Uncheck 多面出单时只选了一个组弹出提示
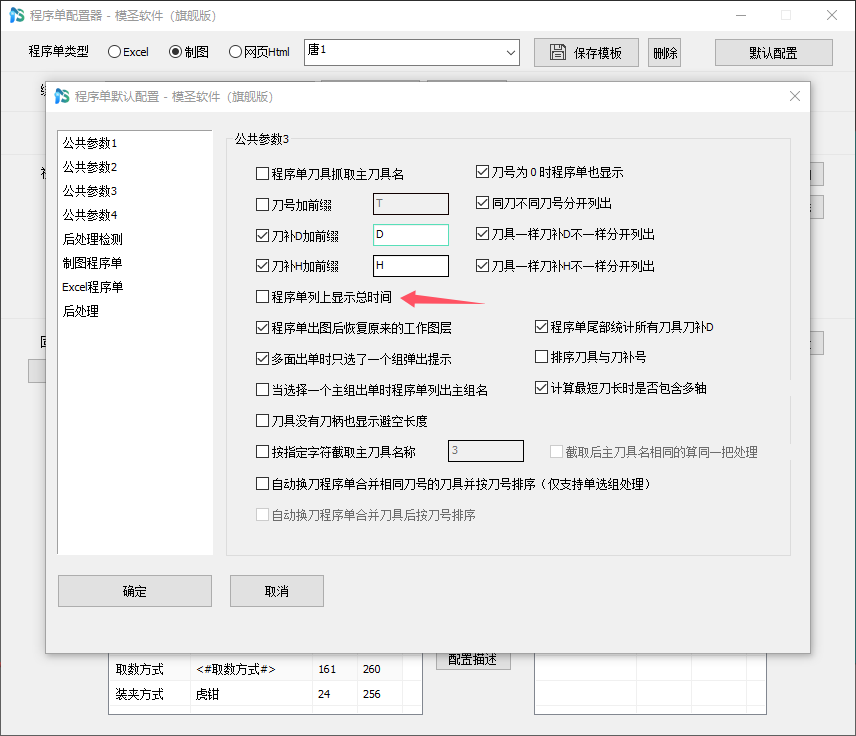The image size is (856, 736). pyautogui.click(x=263, y=359)
